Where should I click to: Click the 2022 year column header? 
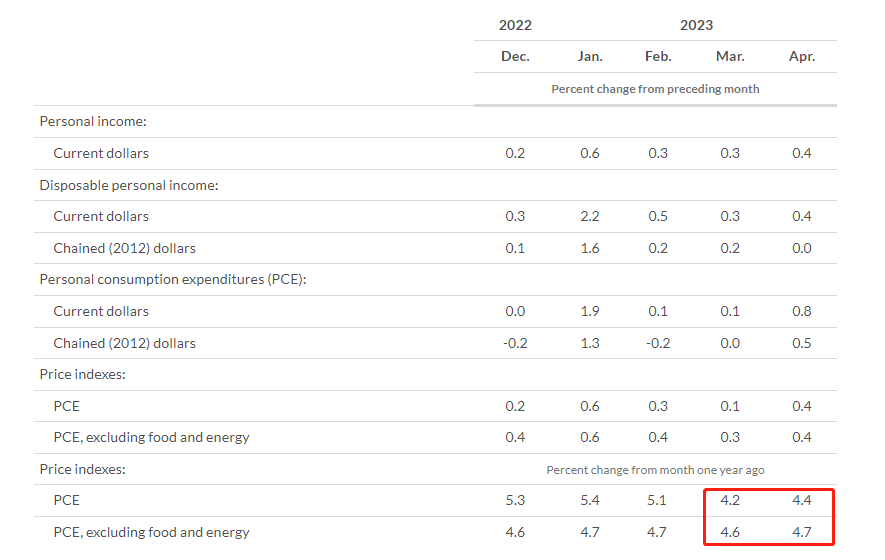pyautogui.click(x=515, y=25)
